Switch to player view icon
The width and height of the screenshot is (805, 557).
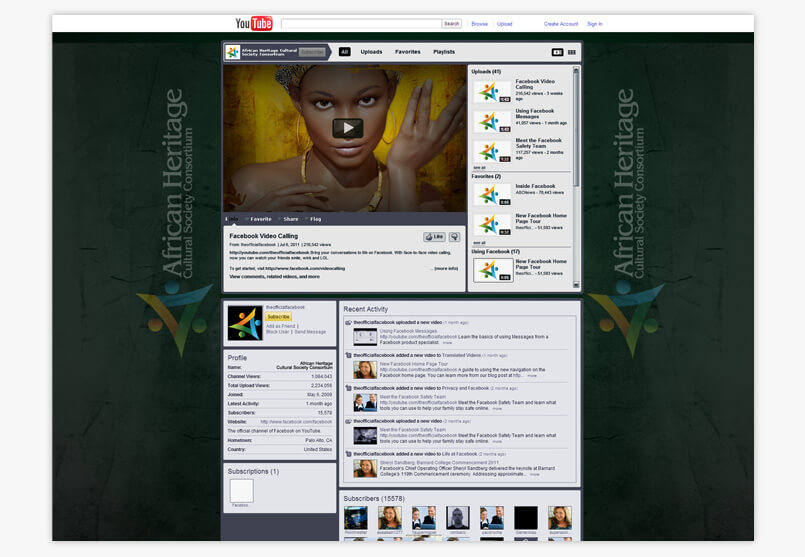click(x=557, y=52)
